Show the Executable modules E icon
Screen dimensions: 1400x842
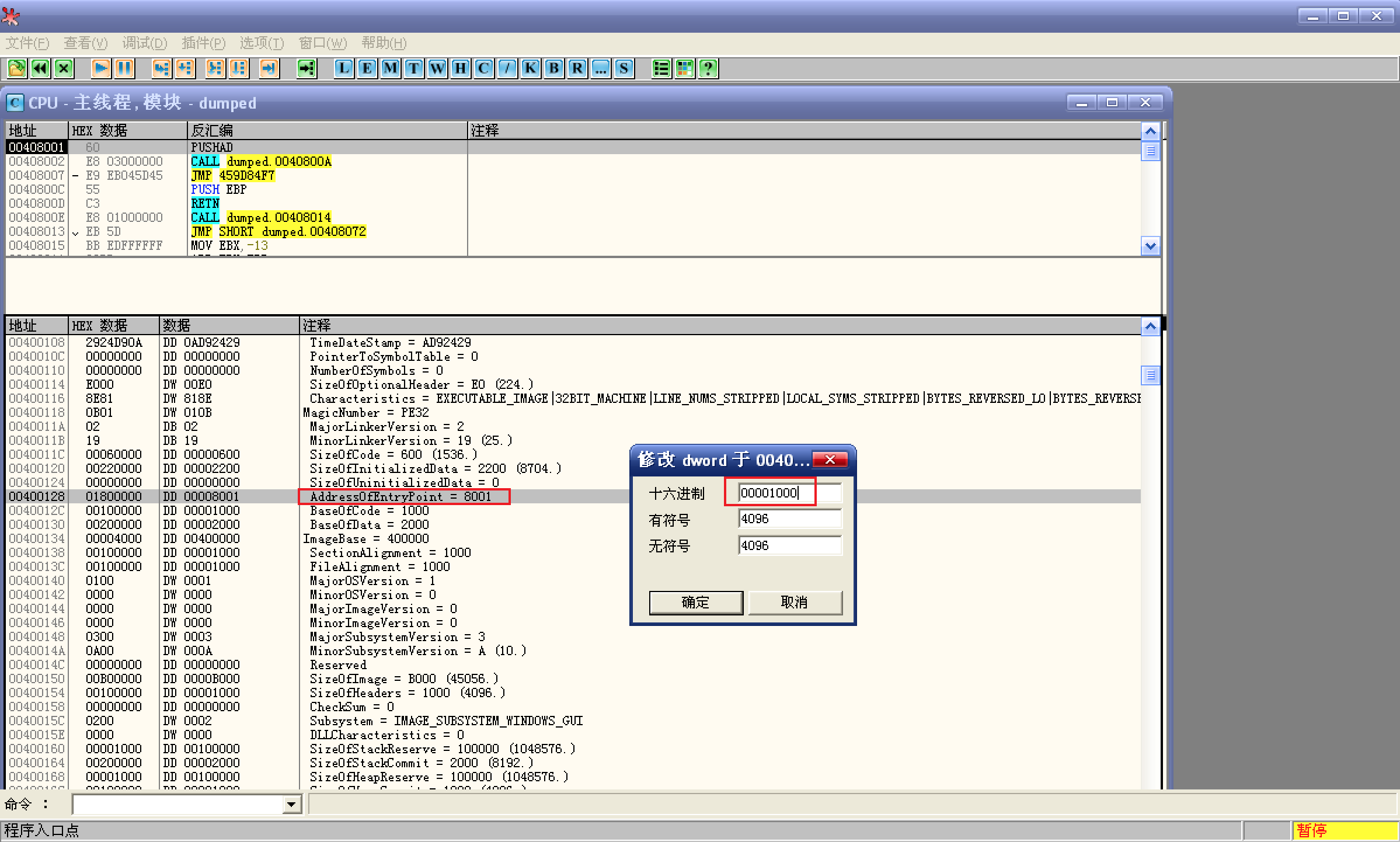(367, 69)
